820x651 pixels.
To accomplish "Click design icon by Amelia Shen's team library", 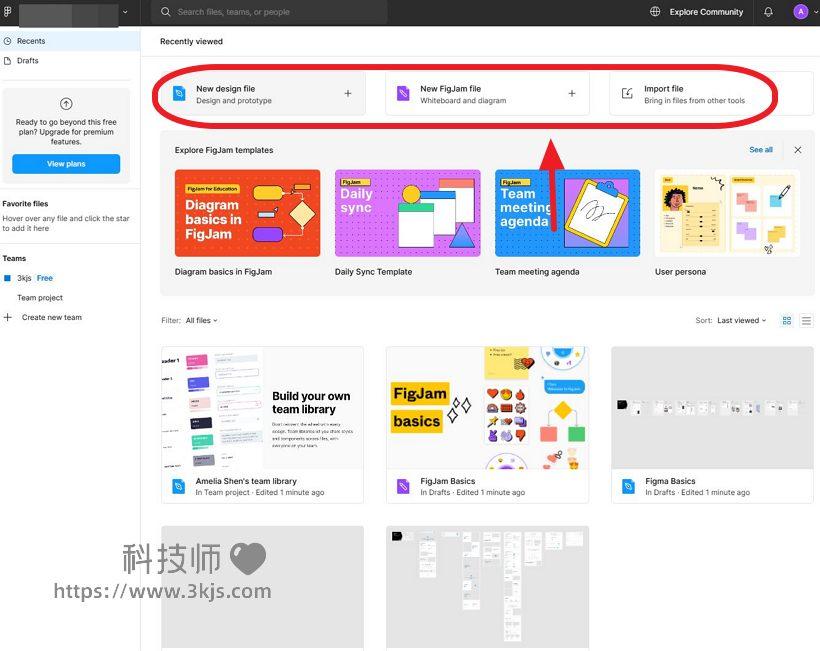I will [179, 486].
